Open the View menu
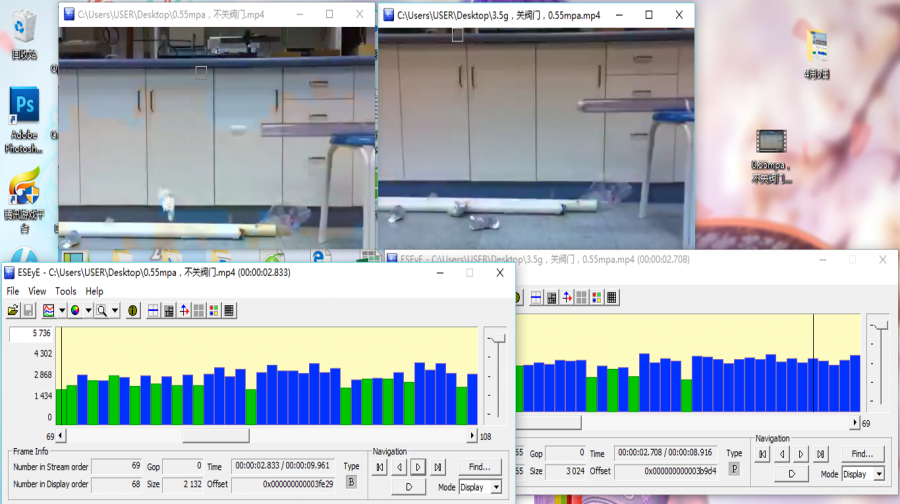Screen dimensions: 900x504 [x=37, y=291]
